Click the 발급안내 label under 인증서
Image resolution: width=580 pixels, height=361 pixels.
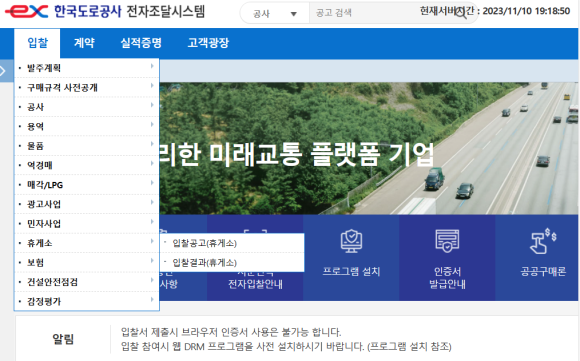447,284
